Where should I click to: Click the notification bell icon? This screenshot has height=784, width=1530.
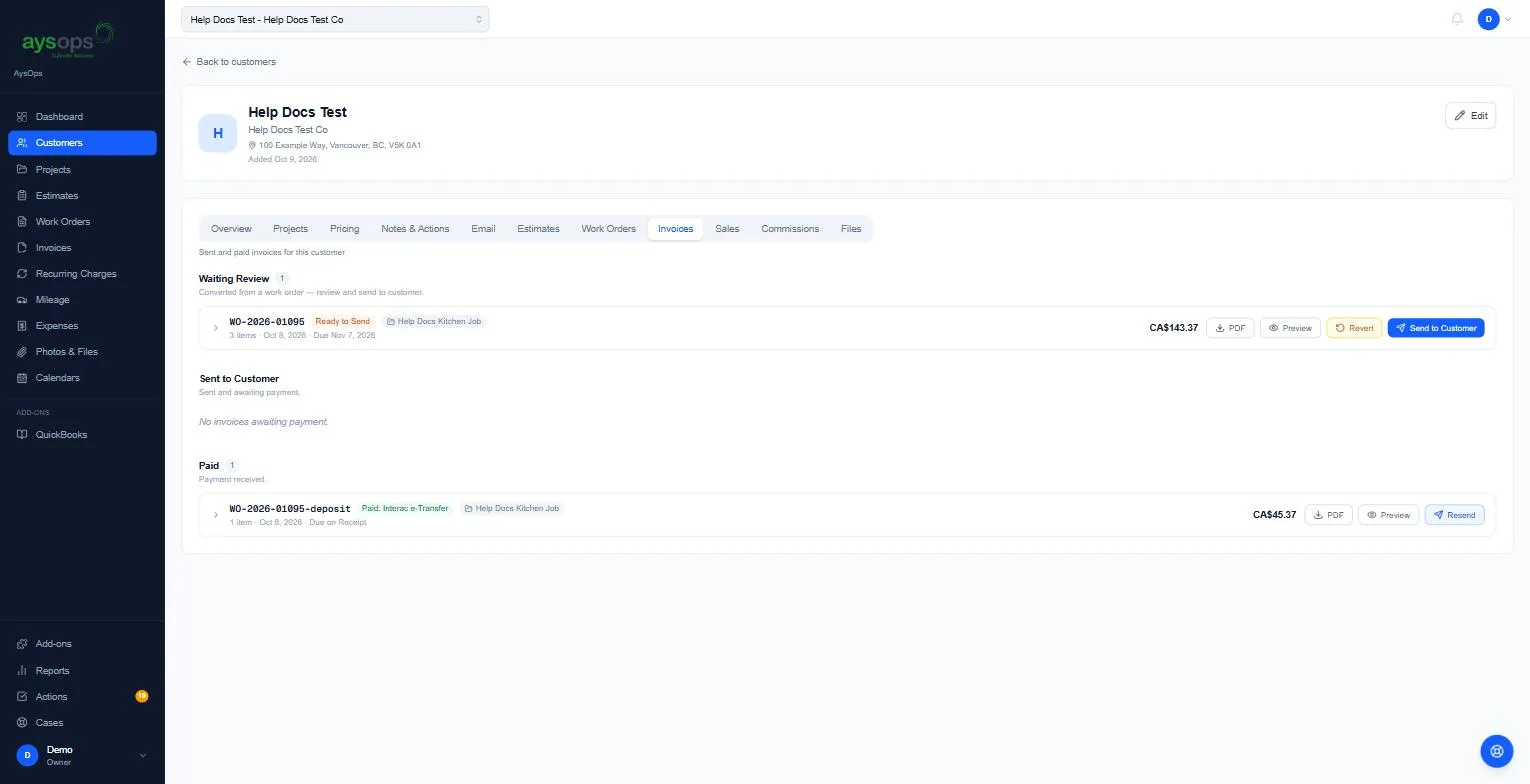click(x=1457, y=19)
